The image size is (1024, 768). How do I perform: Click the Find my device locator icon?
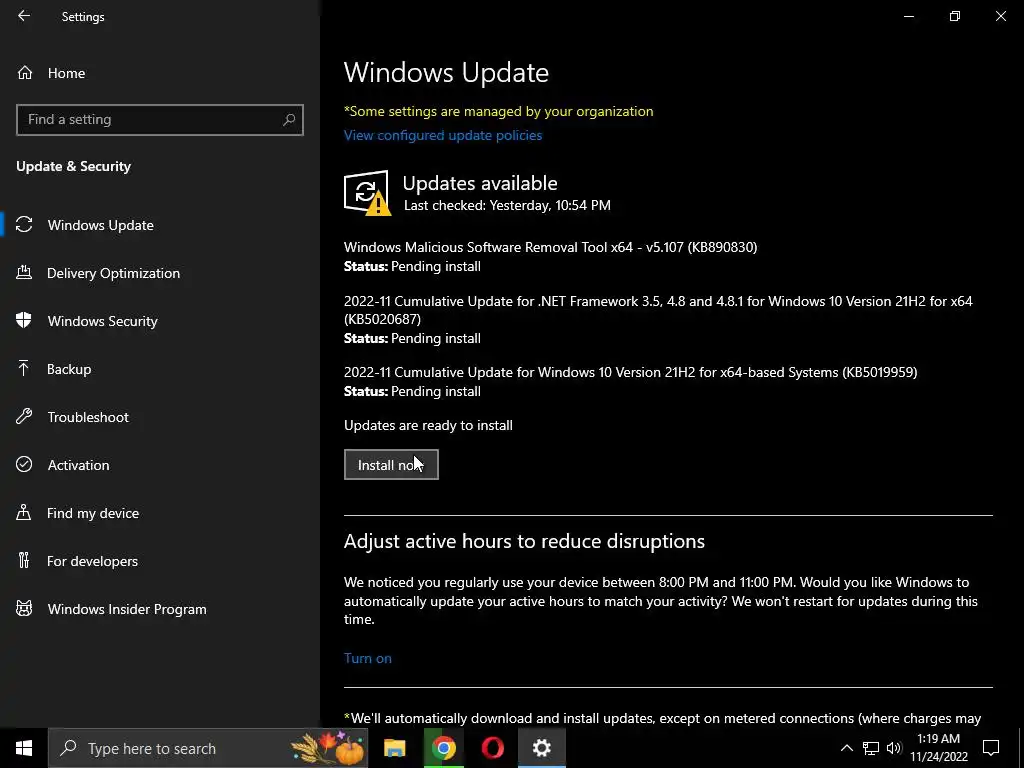click(x=24, y=512)
